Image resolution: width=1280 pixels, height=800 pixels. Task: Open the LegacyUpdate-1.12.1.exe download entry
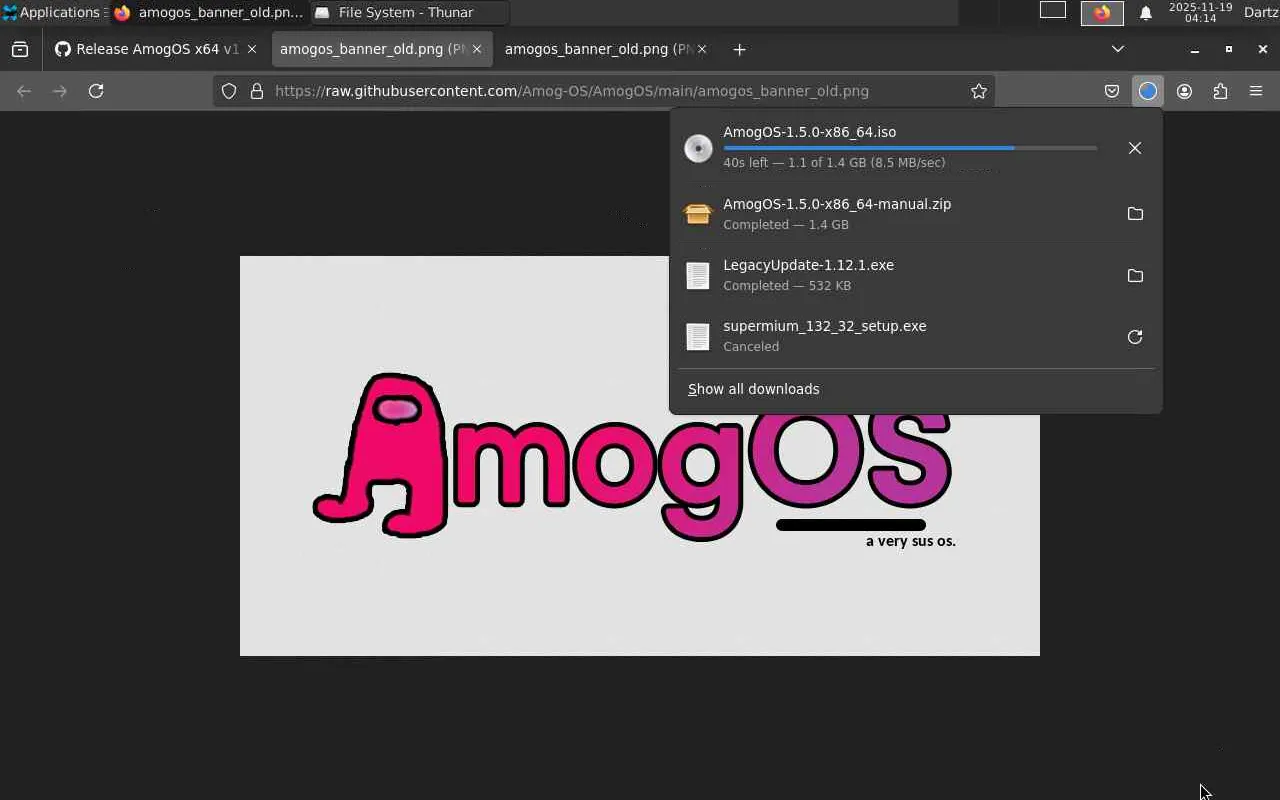click(890, 275)
